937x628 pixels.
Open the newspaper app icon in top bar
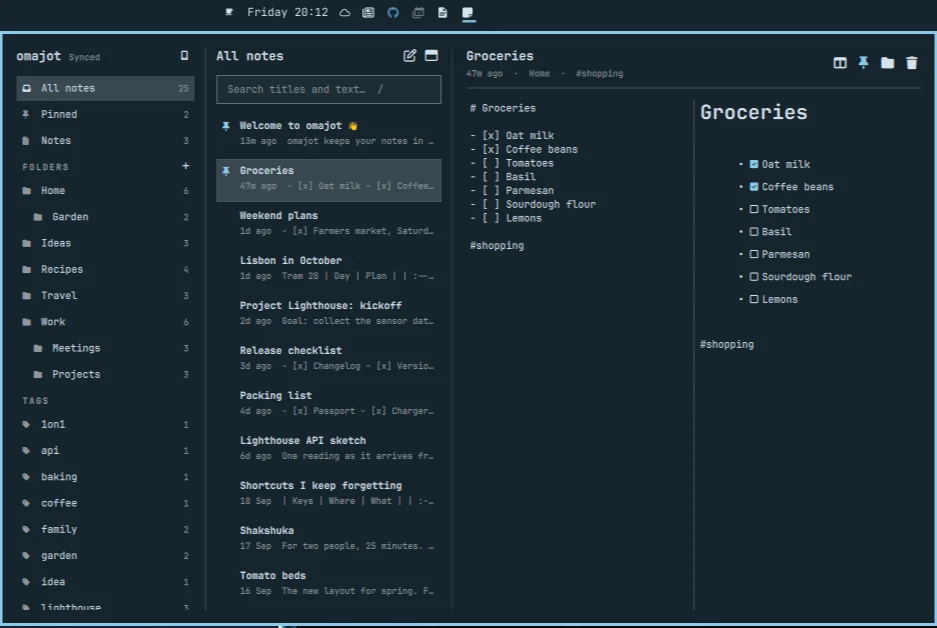tap(368, 13)
